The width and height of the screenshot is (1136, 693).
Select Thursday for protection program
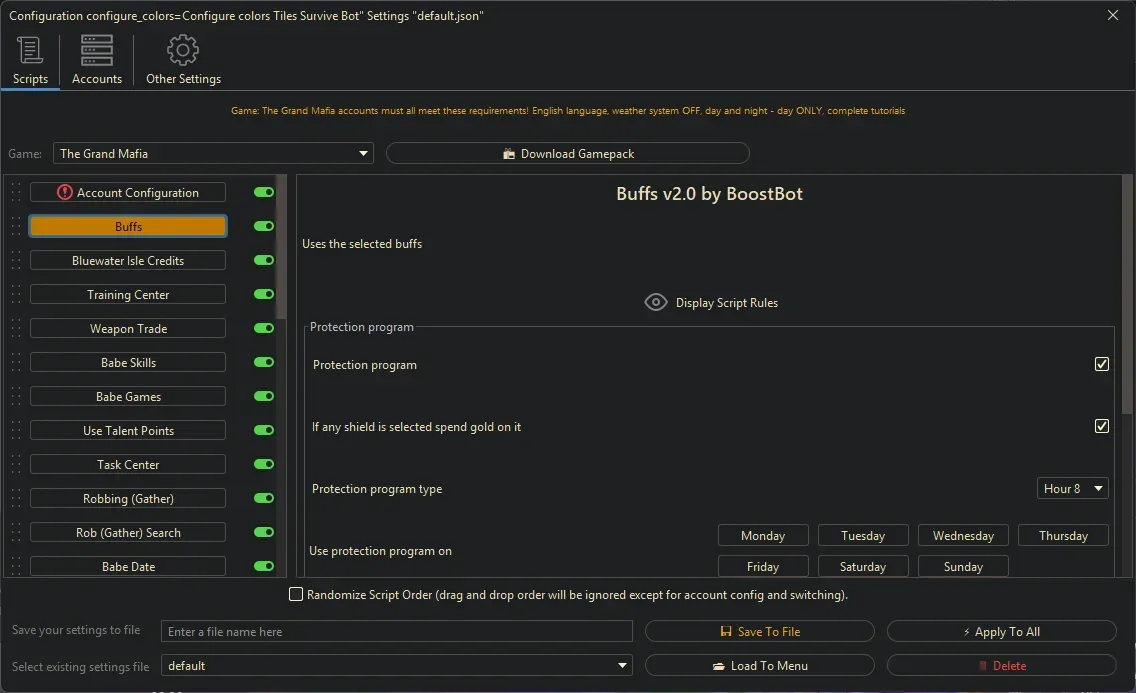click(x=1063, y=536)
